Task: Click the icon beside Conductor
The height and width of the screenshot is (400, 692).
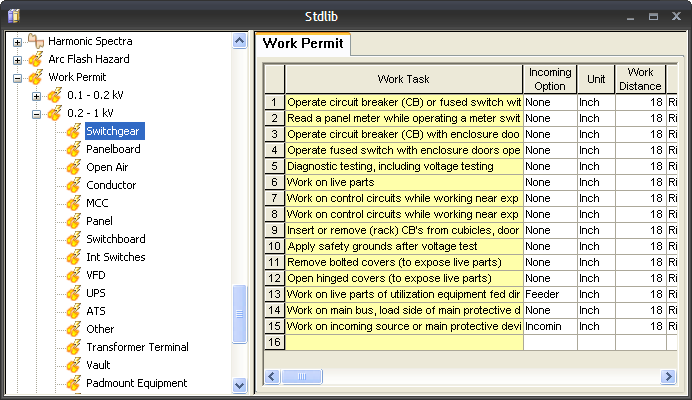Action: (74, 185)
